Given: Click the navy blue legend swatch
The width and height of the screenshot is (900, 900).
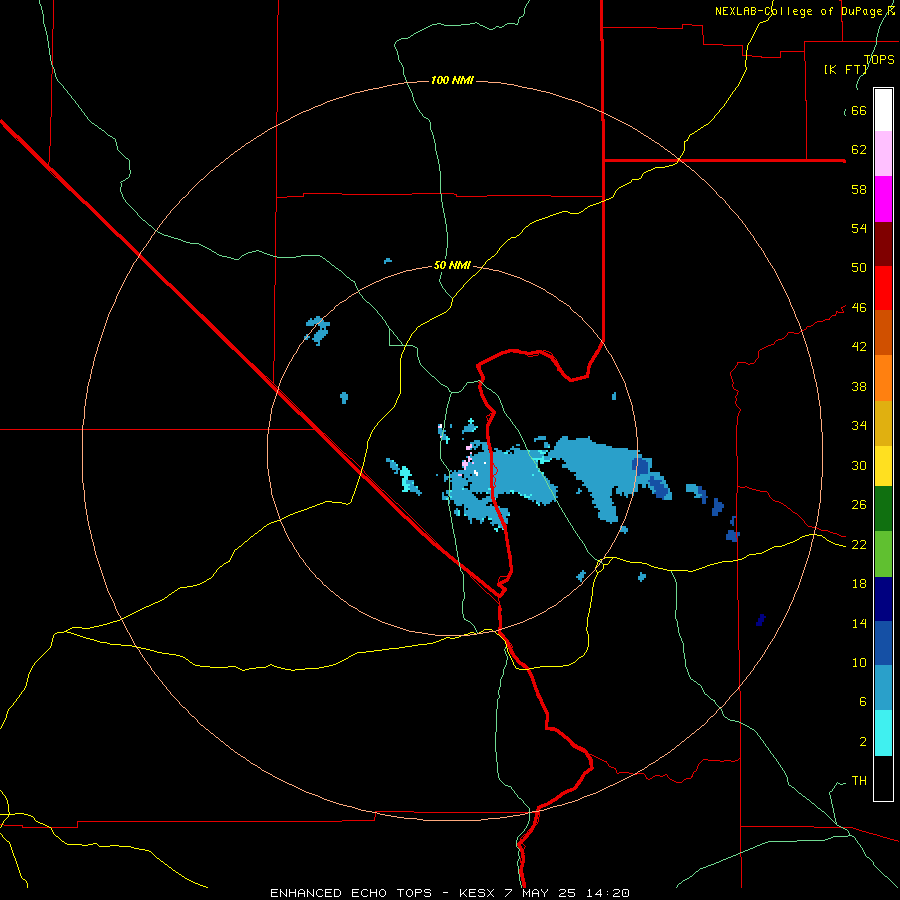Looking at the screenshot, I should click(x=883, y=599).
